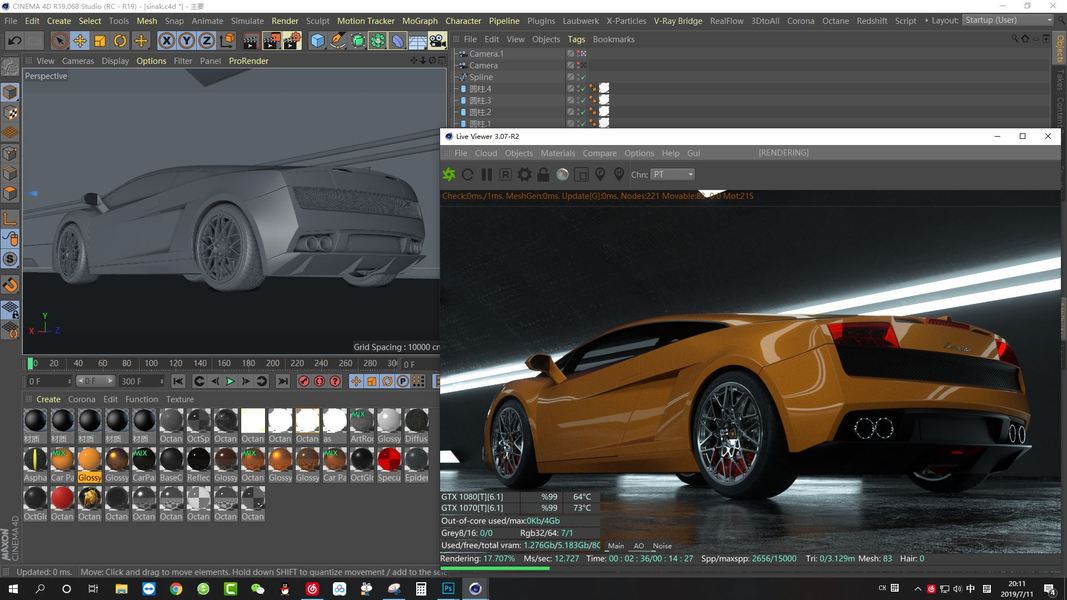1067x600 pixels.
Task: Toggle the Autokeying button
Action: [319, 382]
